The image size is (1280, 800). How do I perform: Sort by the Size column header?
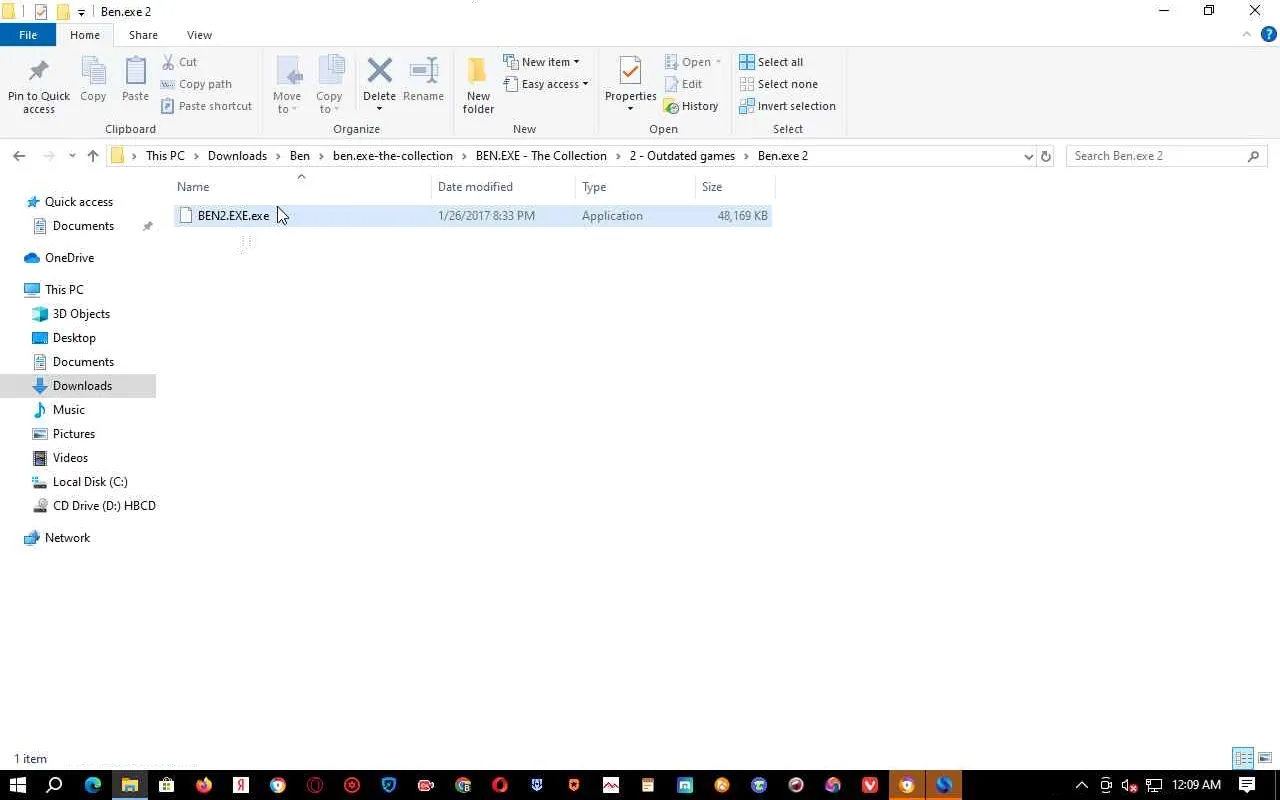pos(735,187)
